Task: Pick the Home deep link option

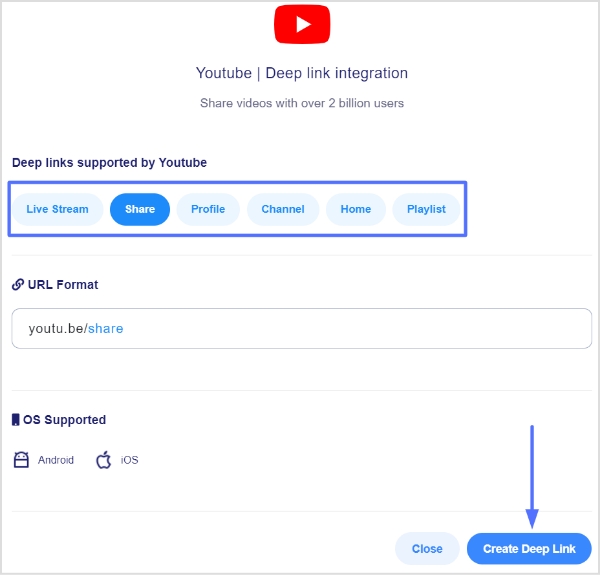Action: 356,209
